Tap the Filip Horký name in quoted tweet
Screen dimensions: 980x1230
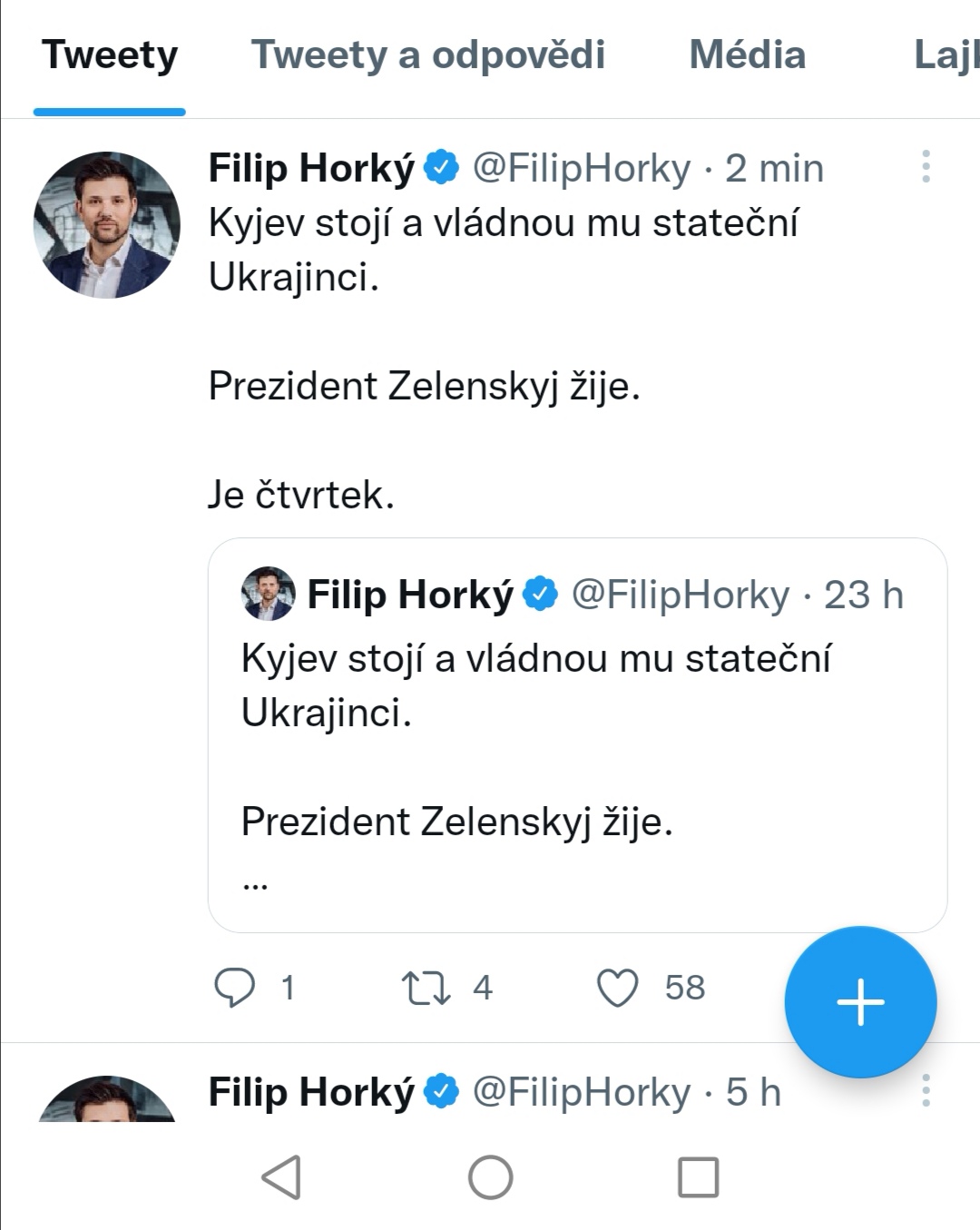(x=410, y=595)
